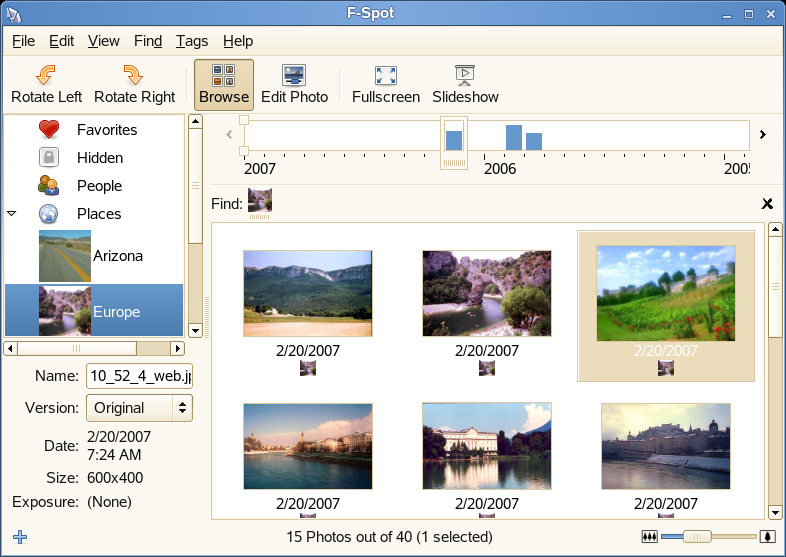The width and height of the screenshot is (786, 557).
Task: Select the Europe tag
Action: click(94, 310)
